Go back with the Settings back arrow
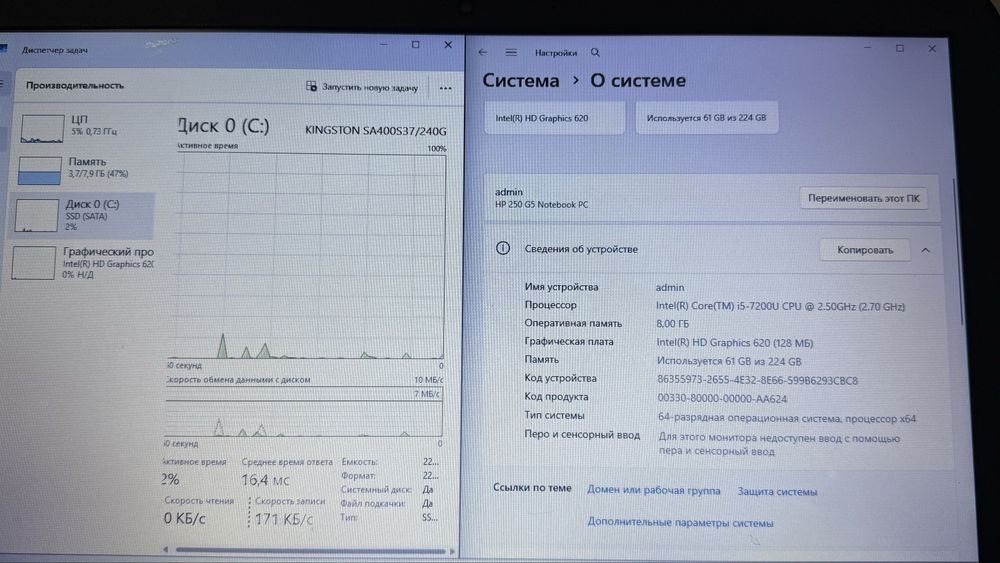The image size is (1000, 563). (x=483, y=52)
